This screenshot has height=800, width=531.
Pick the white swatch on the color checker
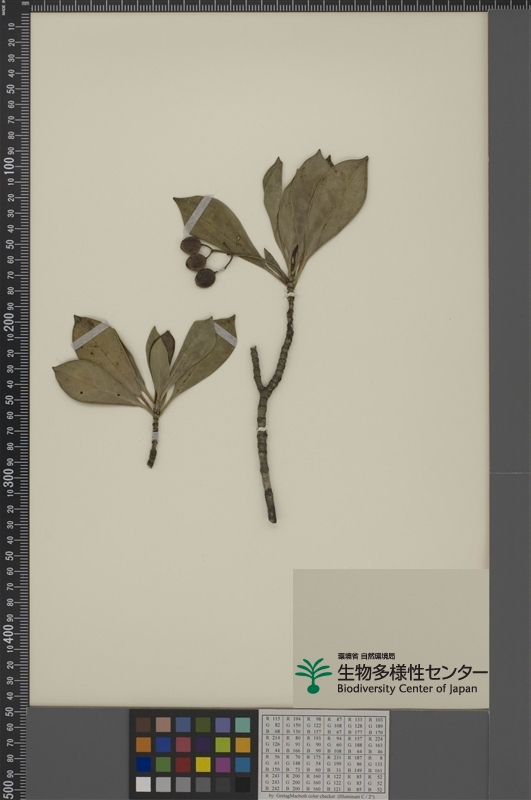point(143,784)
